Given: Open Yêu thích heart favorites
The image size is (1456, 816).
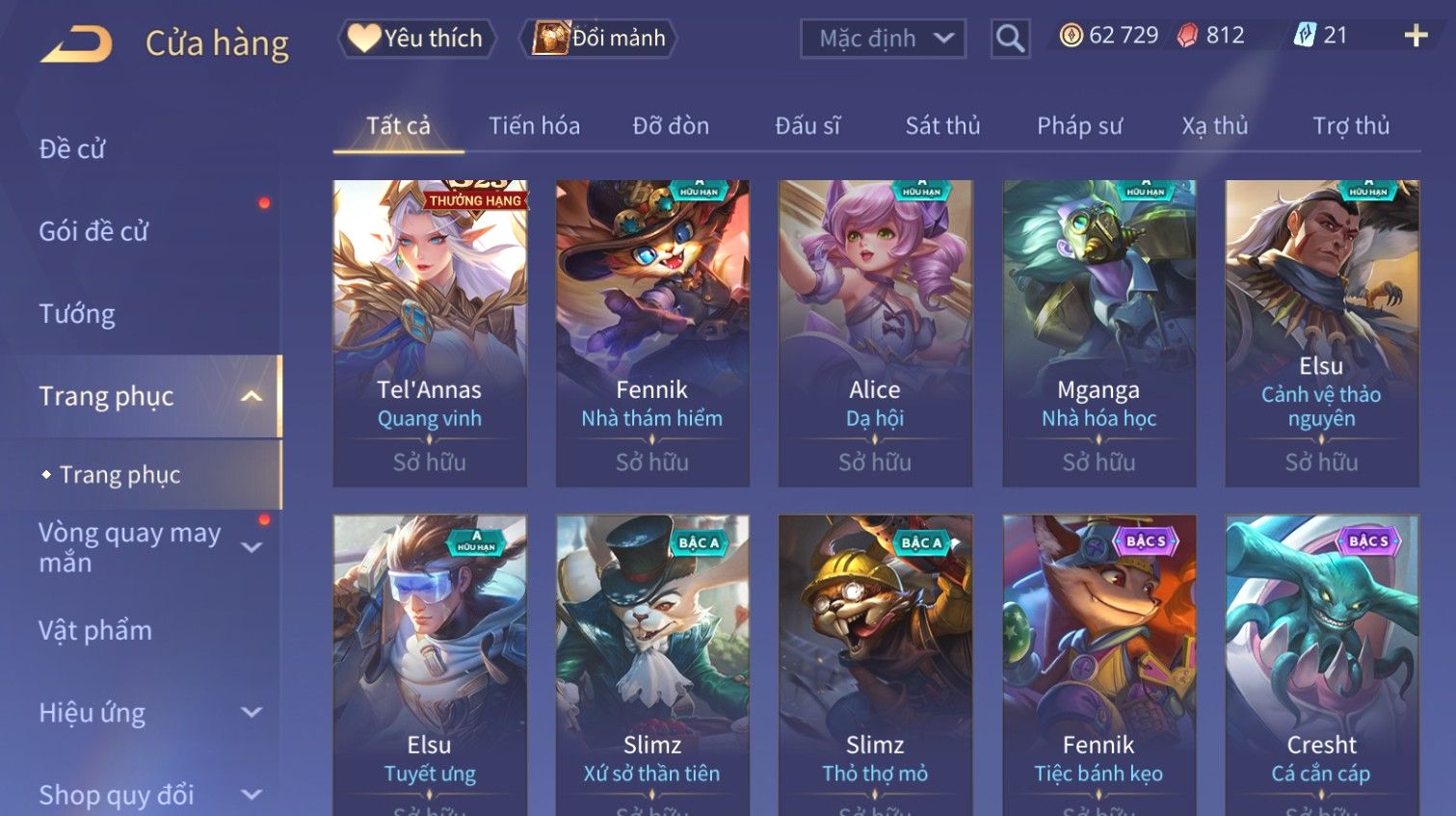Looking at the screenshot, I should pyautogui.click(x=416, y=39).
